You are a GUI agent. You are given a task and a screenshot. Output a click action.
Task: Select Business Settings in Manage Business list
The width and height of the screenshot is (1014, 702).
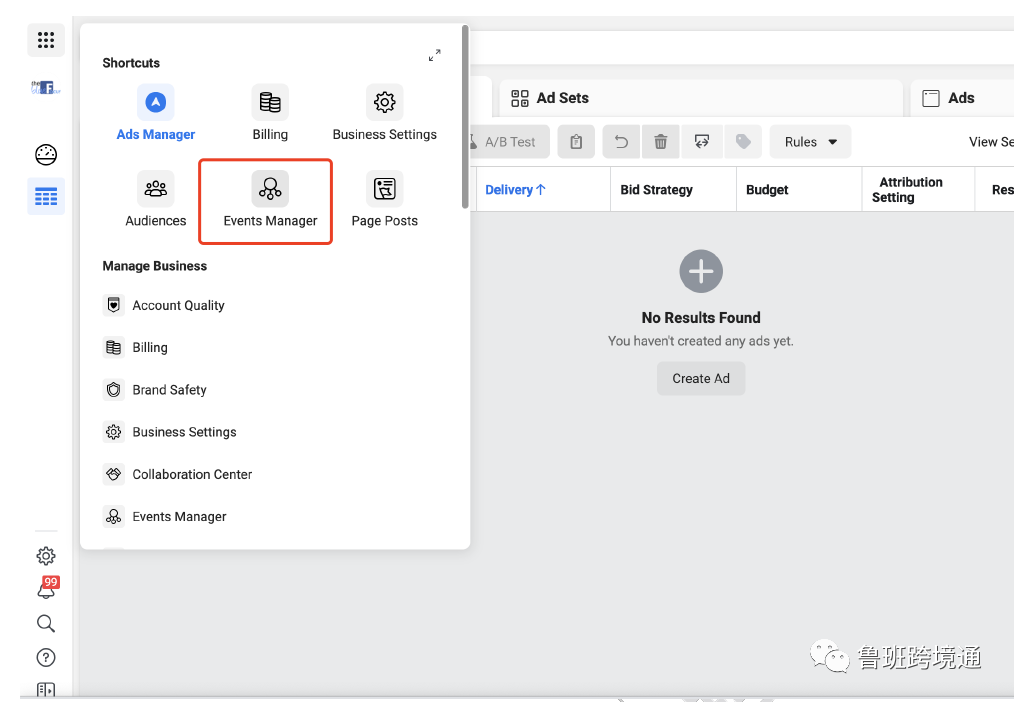click(x=170, y=432)
